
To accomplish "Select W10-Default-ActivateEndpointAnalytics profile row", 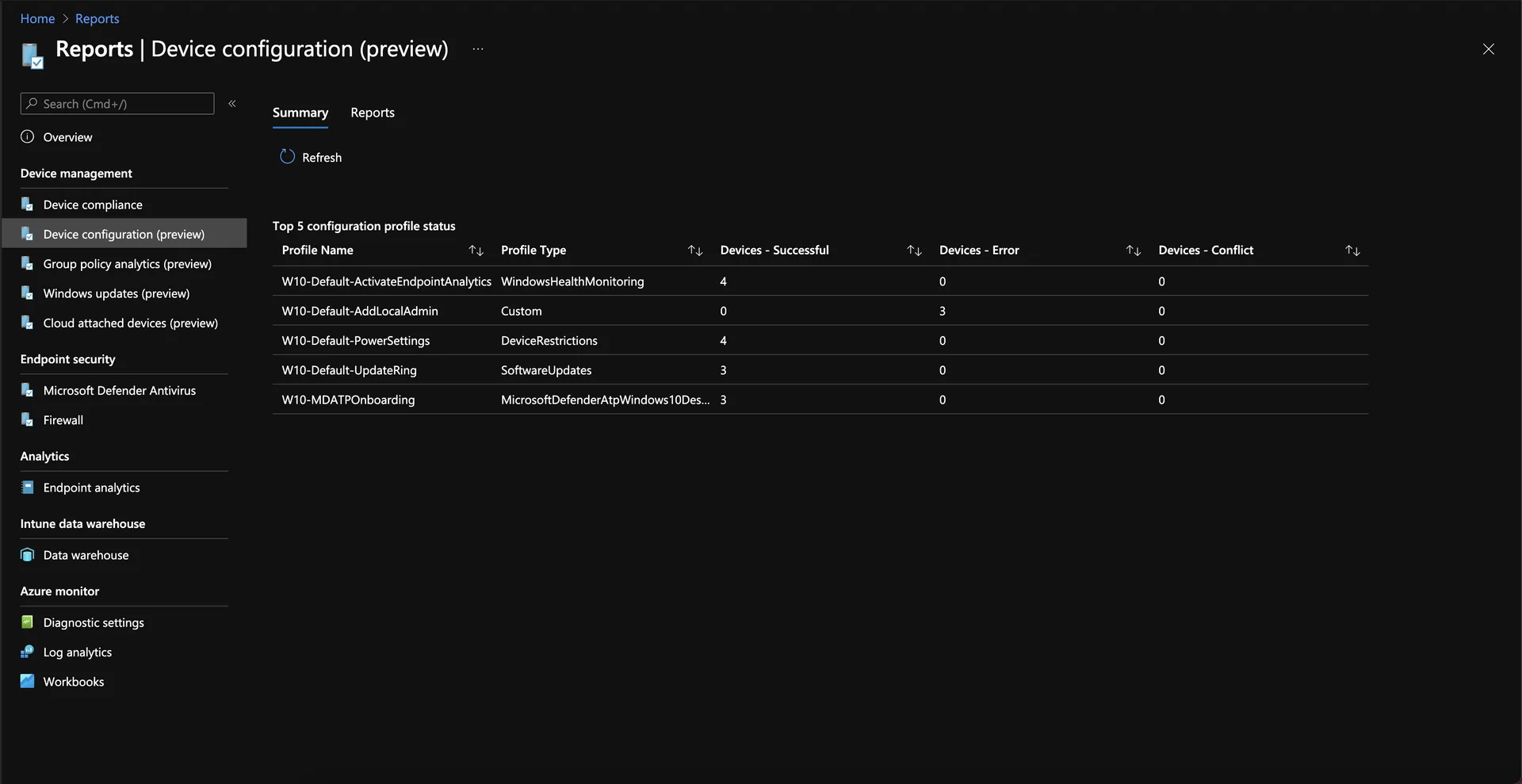I will (x=820, y=281).
